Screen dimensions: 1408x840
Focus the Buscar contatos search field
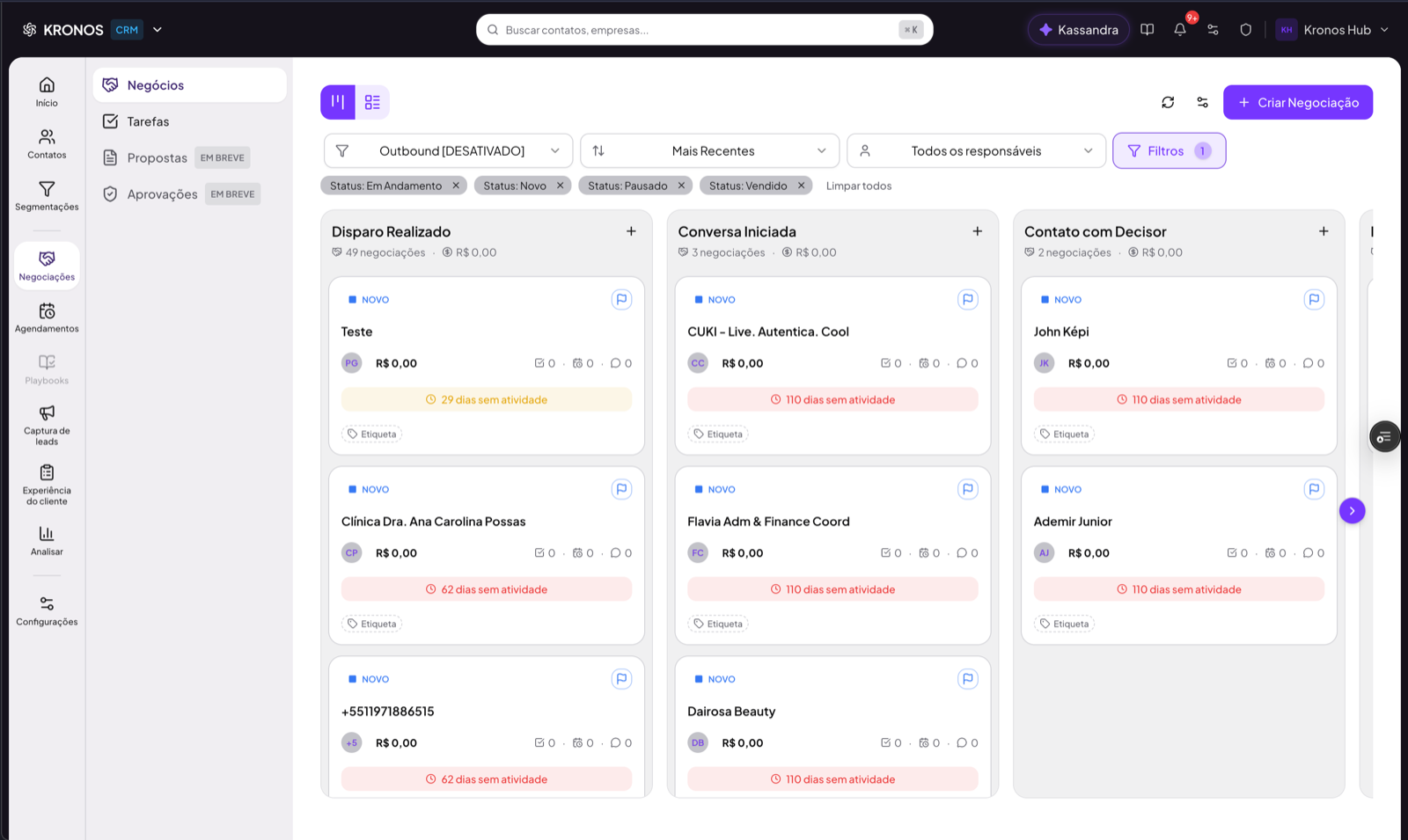click(x=704, y=29)
